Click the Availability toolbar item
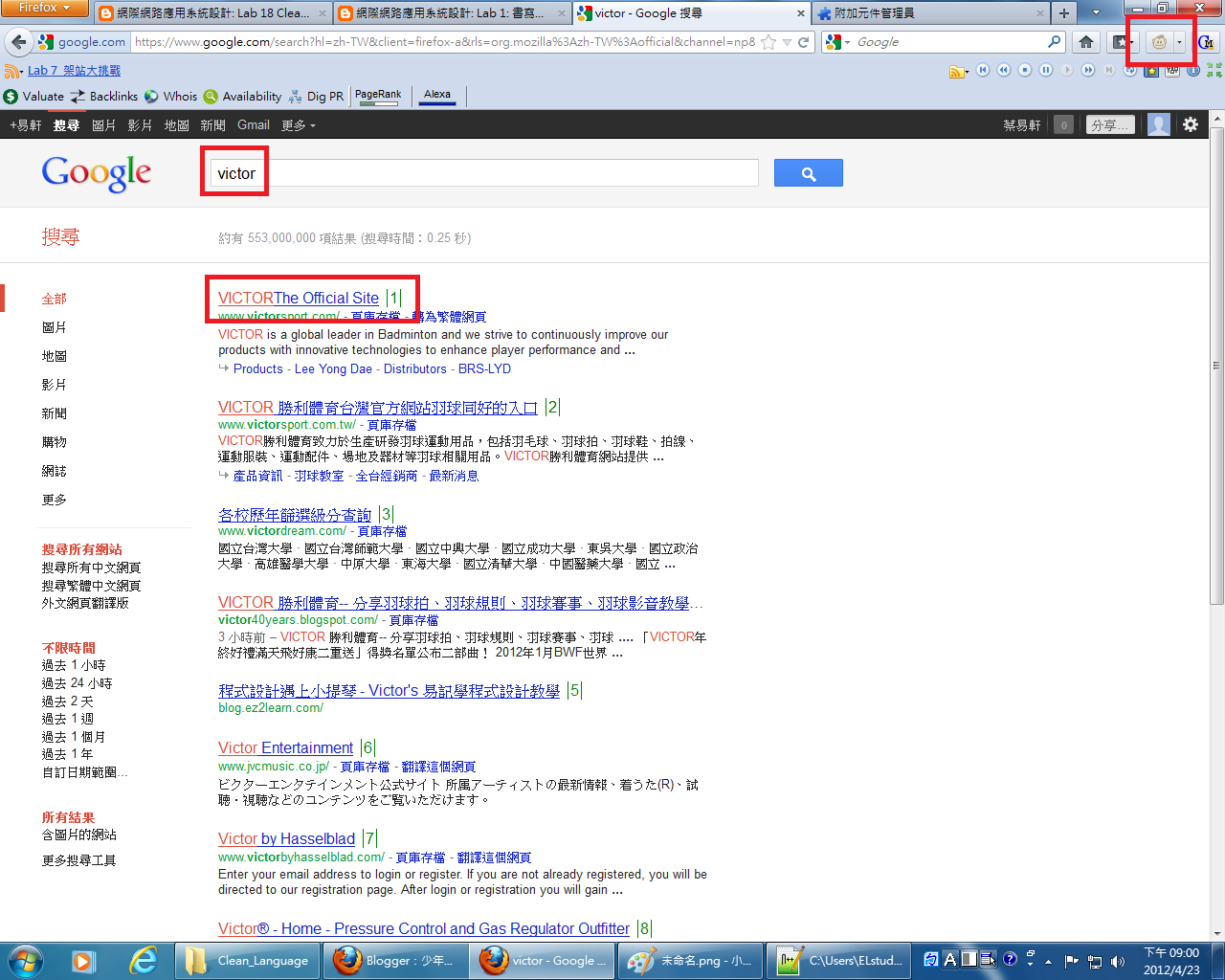 point(242,97)
